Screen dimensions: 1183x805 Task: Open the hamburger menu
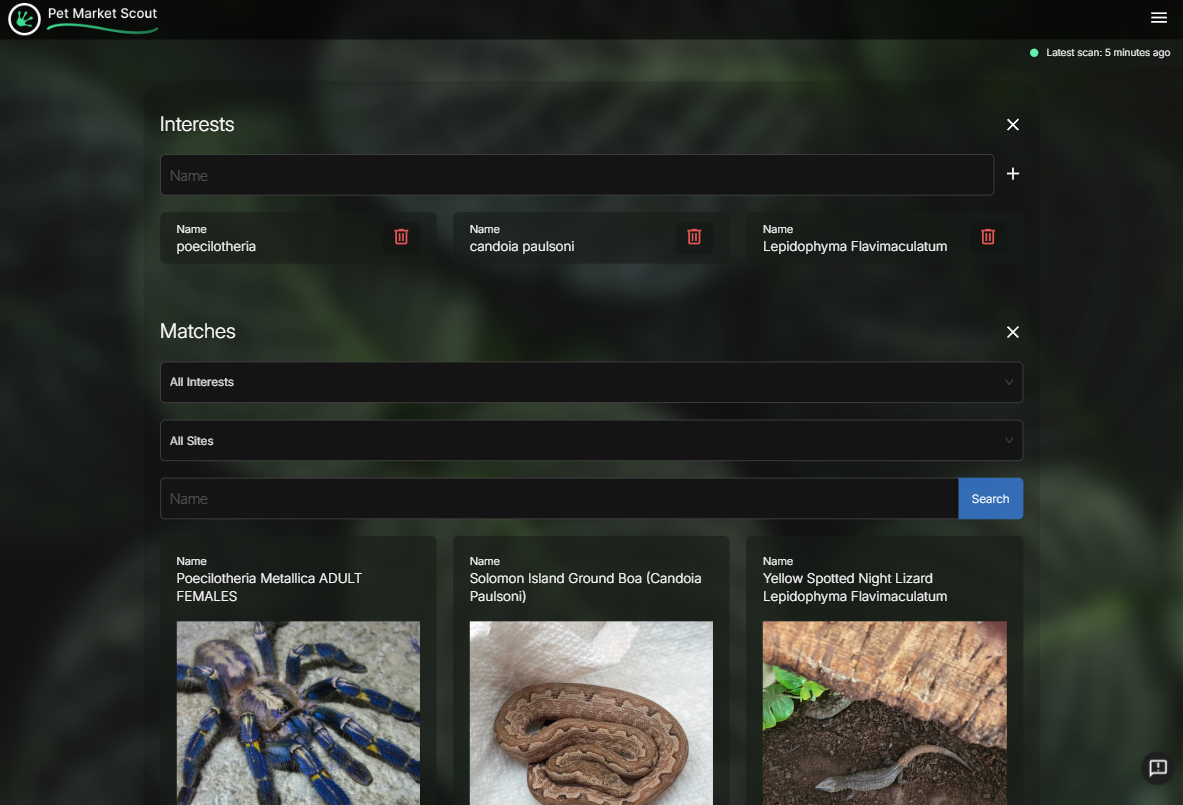[x=1159, y=18]
